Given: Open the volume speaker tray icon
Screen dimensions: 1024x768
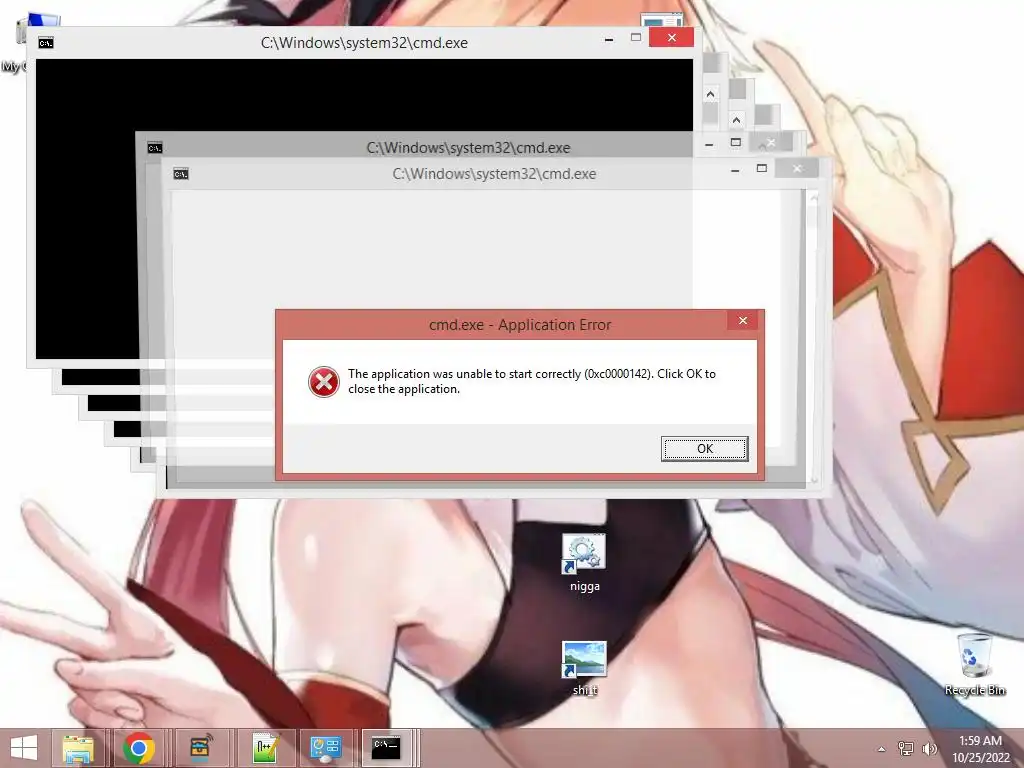Looking at the screenshot, I should [929, 748].
